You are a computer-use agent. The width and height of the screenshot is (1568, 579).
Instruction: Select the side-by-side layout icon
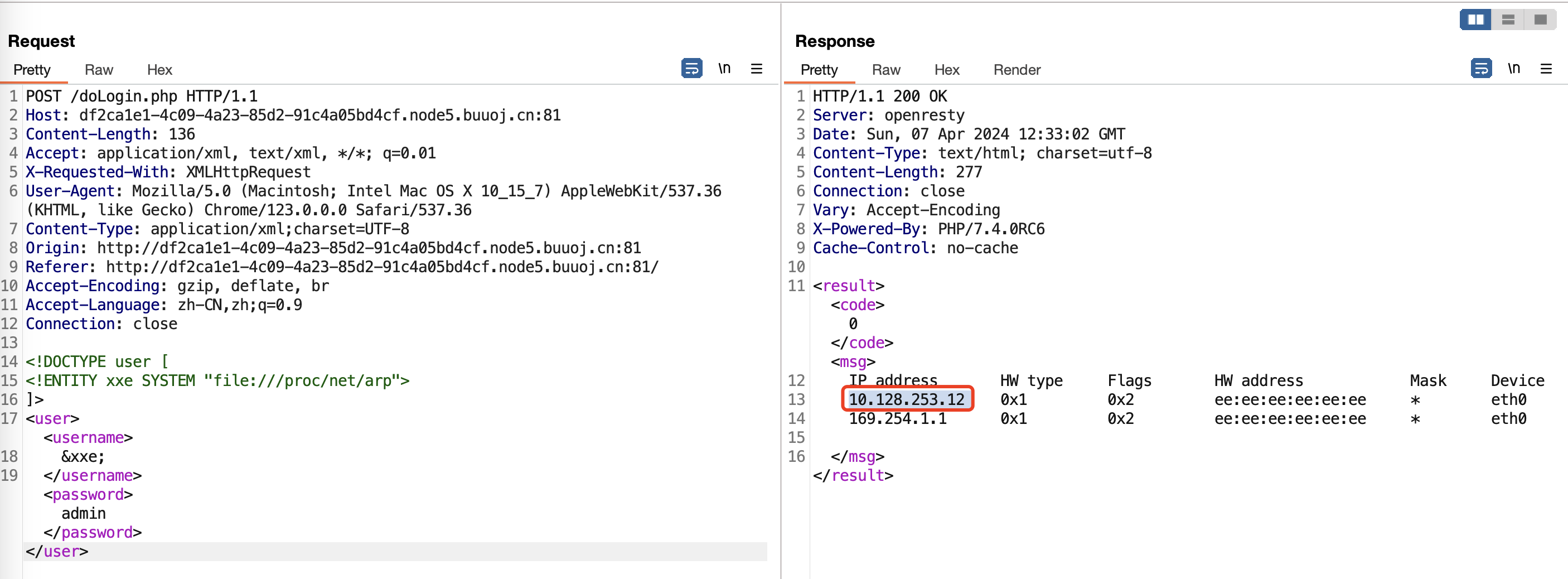[x=1475, y=20]
